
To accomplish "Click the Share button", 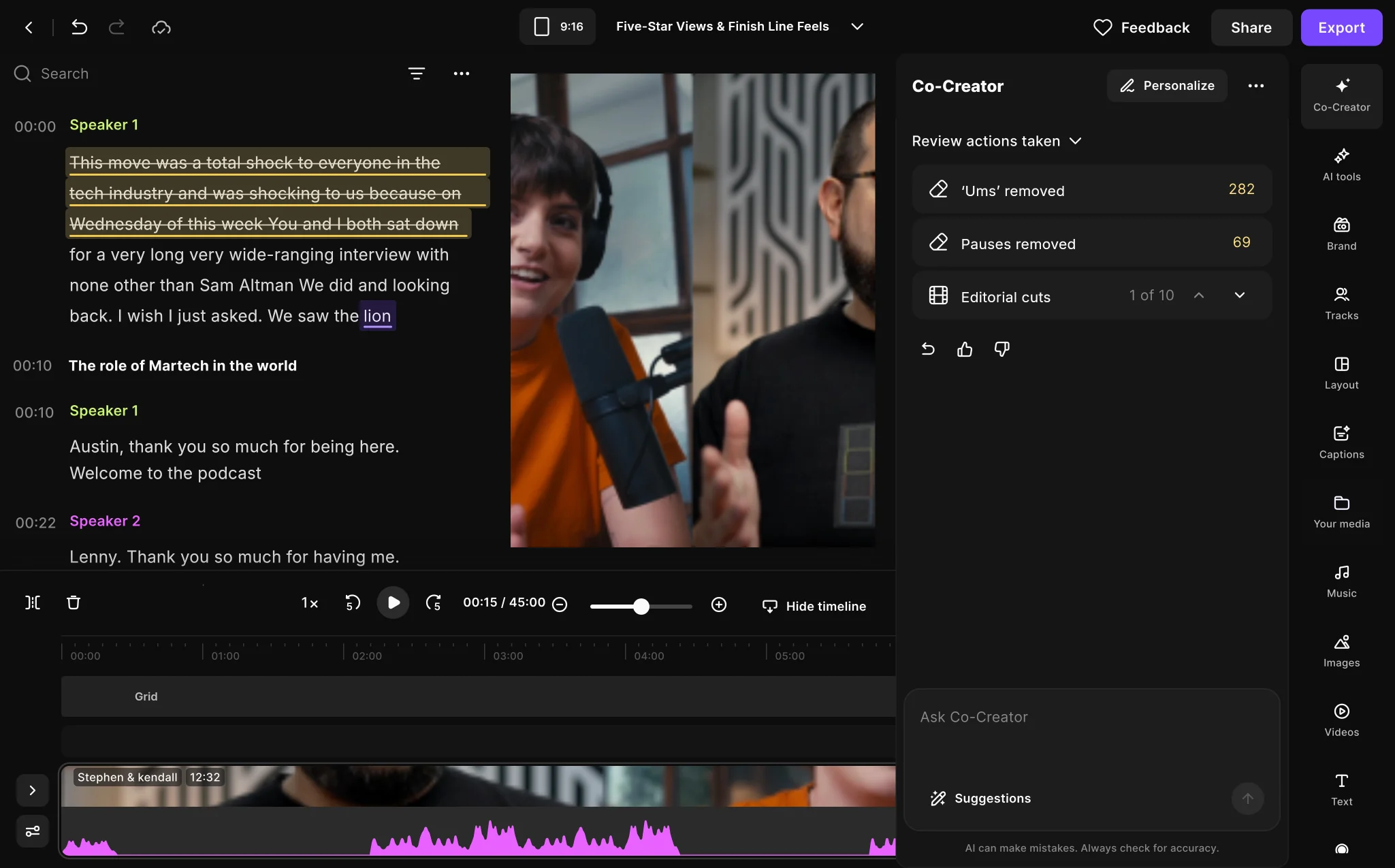I will (x=1251, y=27).
